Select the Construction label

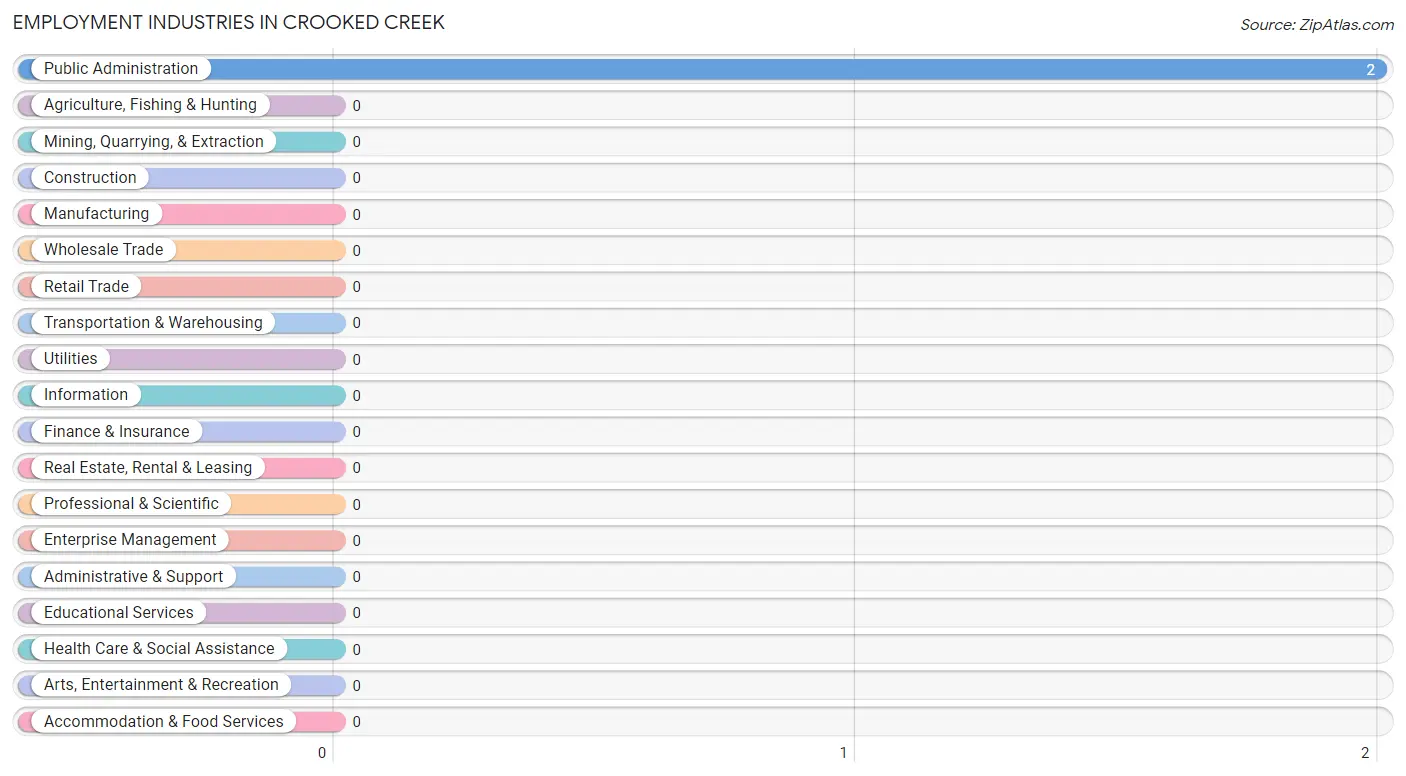tap(90, 178)
